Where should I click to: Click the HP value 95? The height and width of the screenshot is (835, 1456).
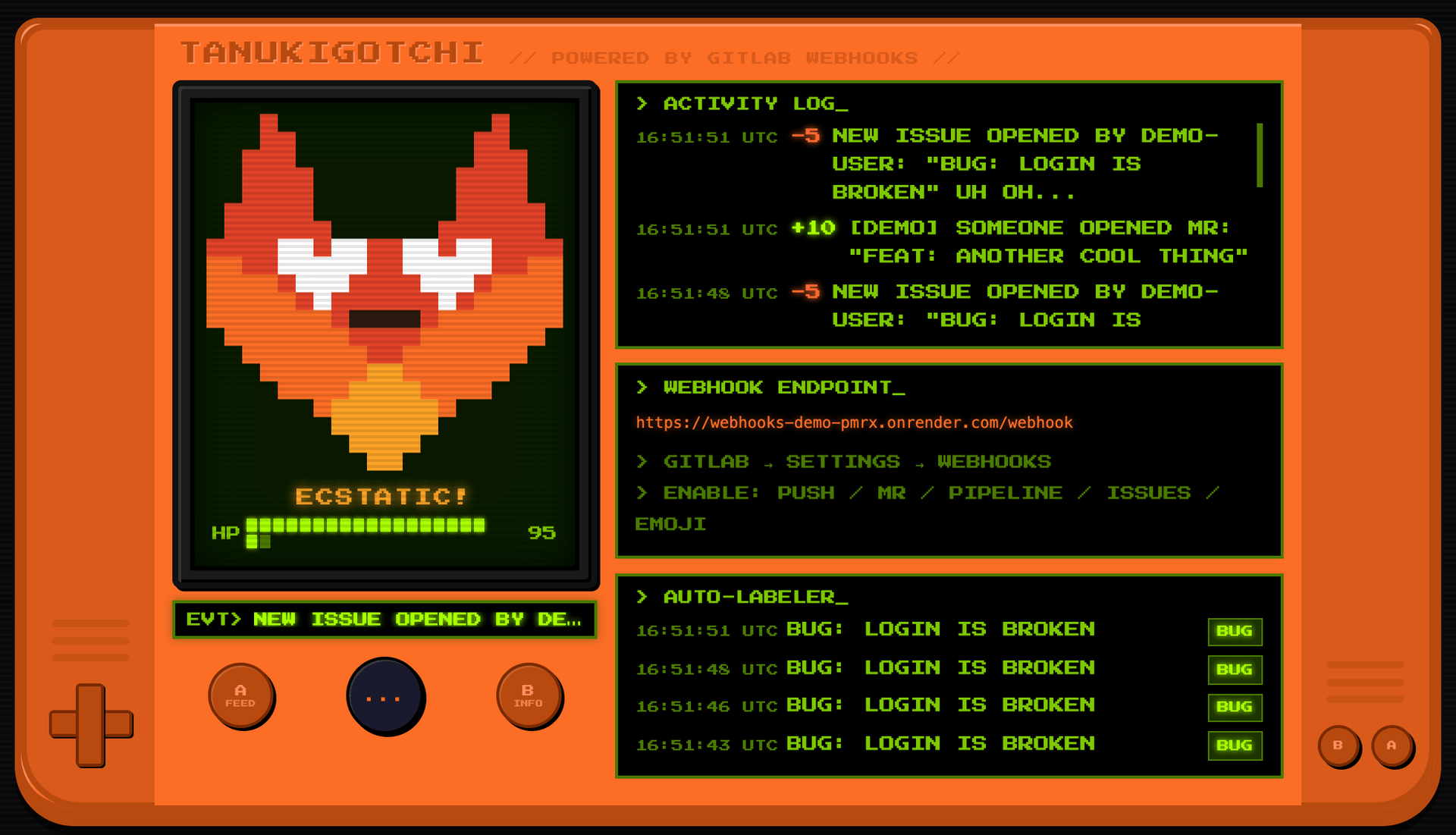click(541, 532)
